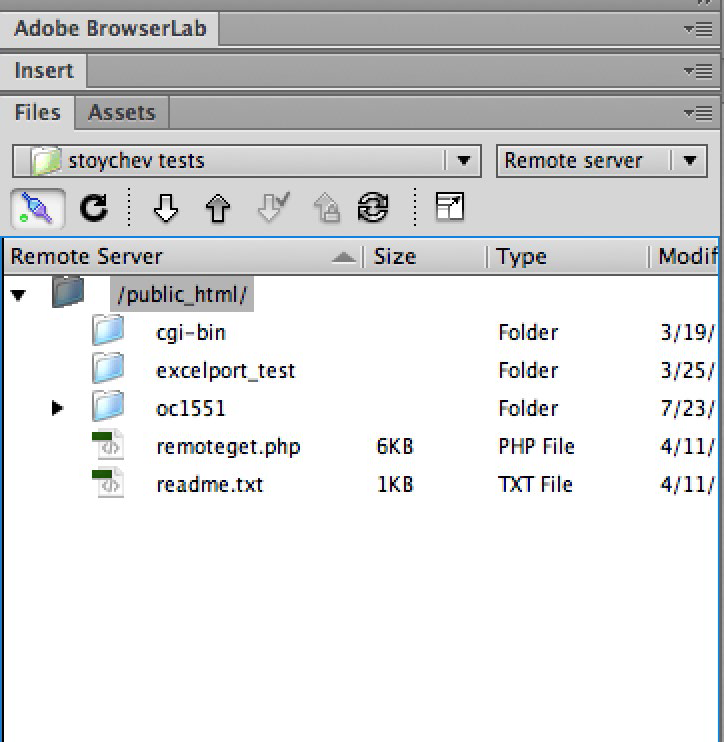Click the 4/11/ date for readme.txt
Viewport: 724px width, 742px height.
pyautogui.click(x=687, y=485)
